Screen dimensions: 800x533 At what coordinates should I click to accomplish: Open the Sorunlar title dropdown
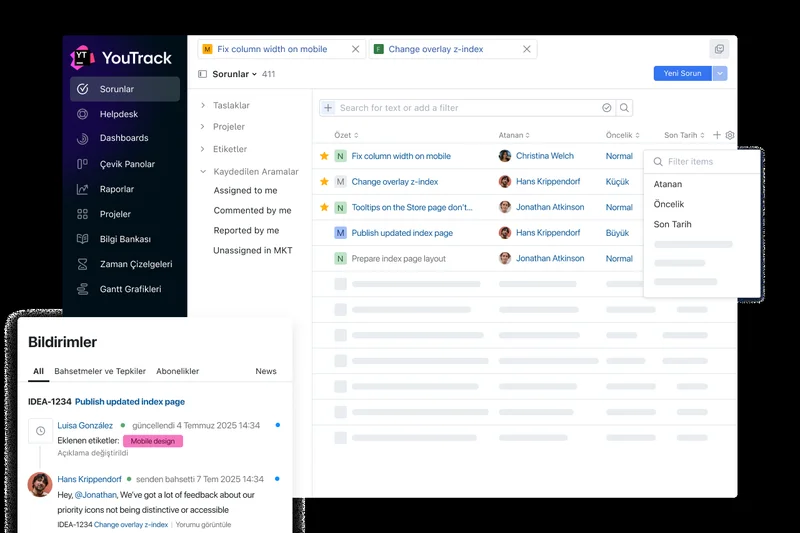click(235, 74)
